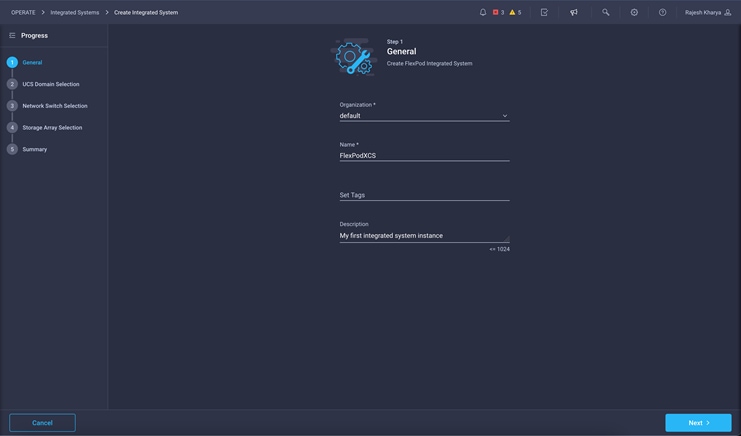Click the Name field containing FlexPodXCS
Image resolution: width=741 pixels, height=436 pixels.
pos(424,155)
